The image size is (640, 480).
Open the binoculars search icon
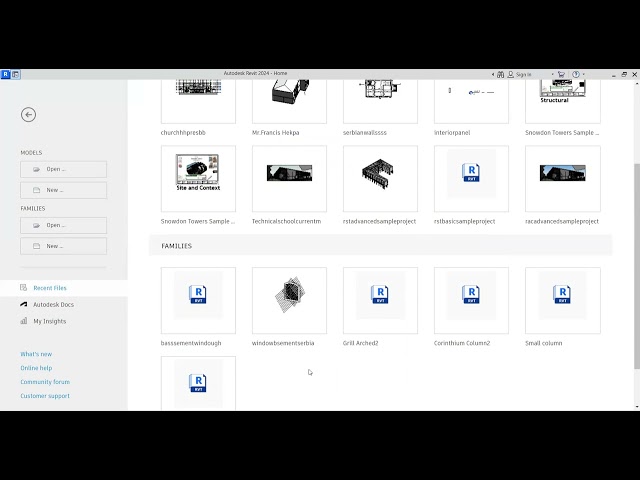tap(500, 74)
